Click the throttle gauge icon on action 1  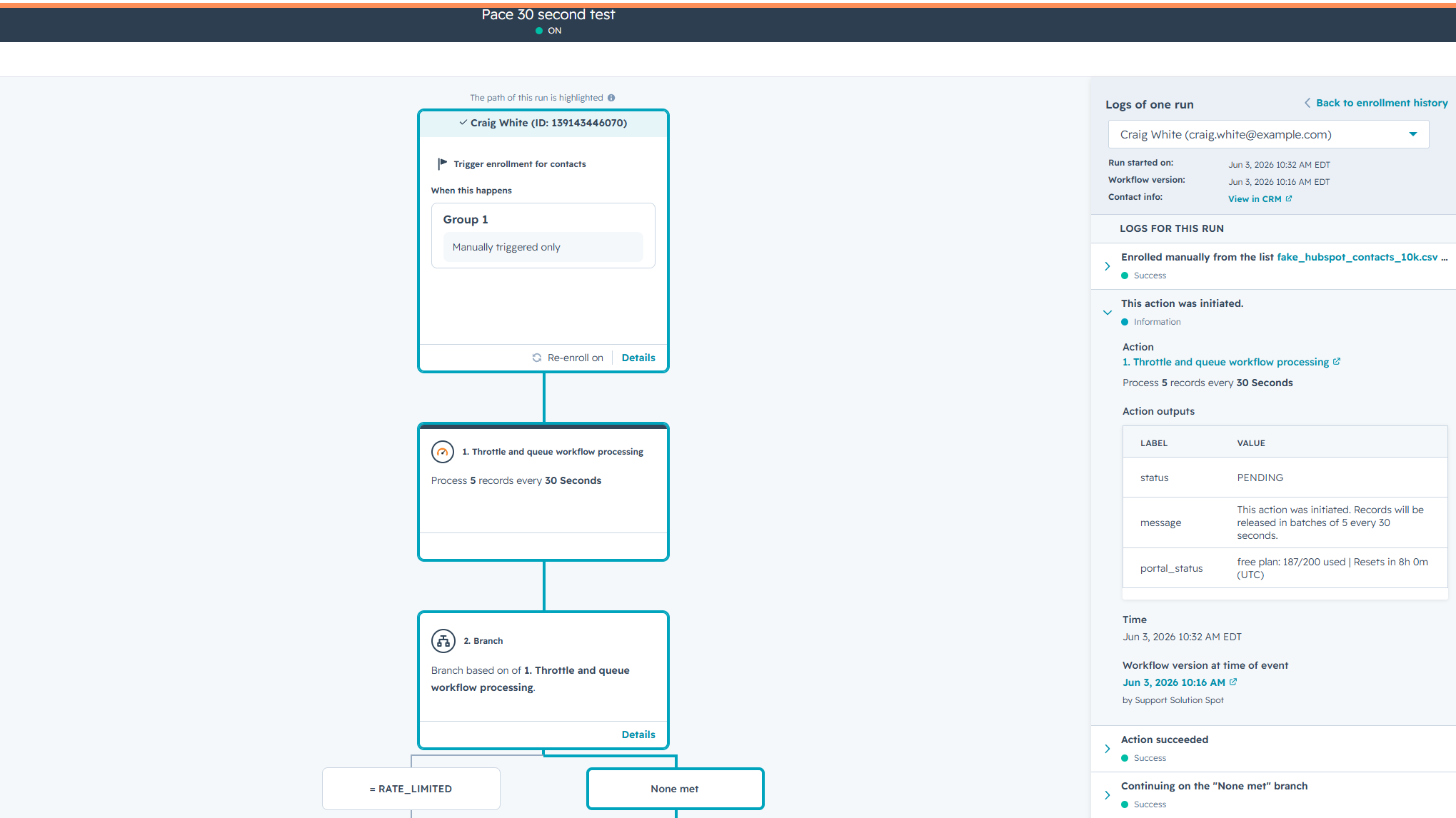pos(443,452)
